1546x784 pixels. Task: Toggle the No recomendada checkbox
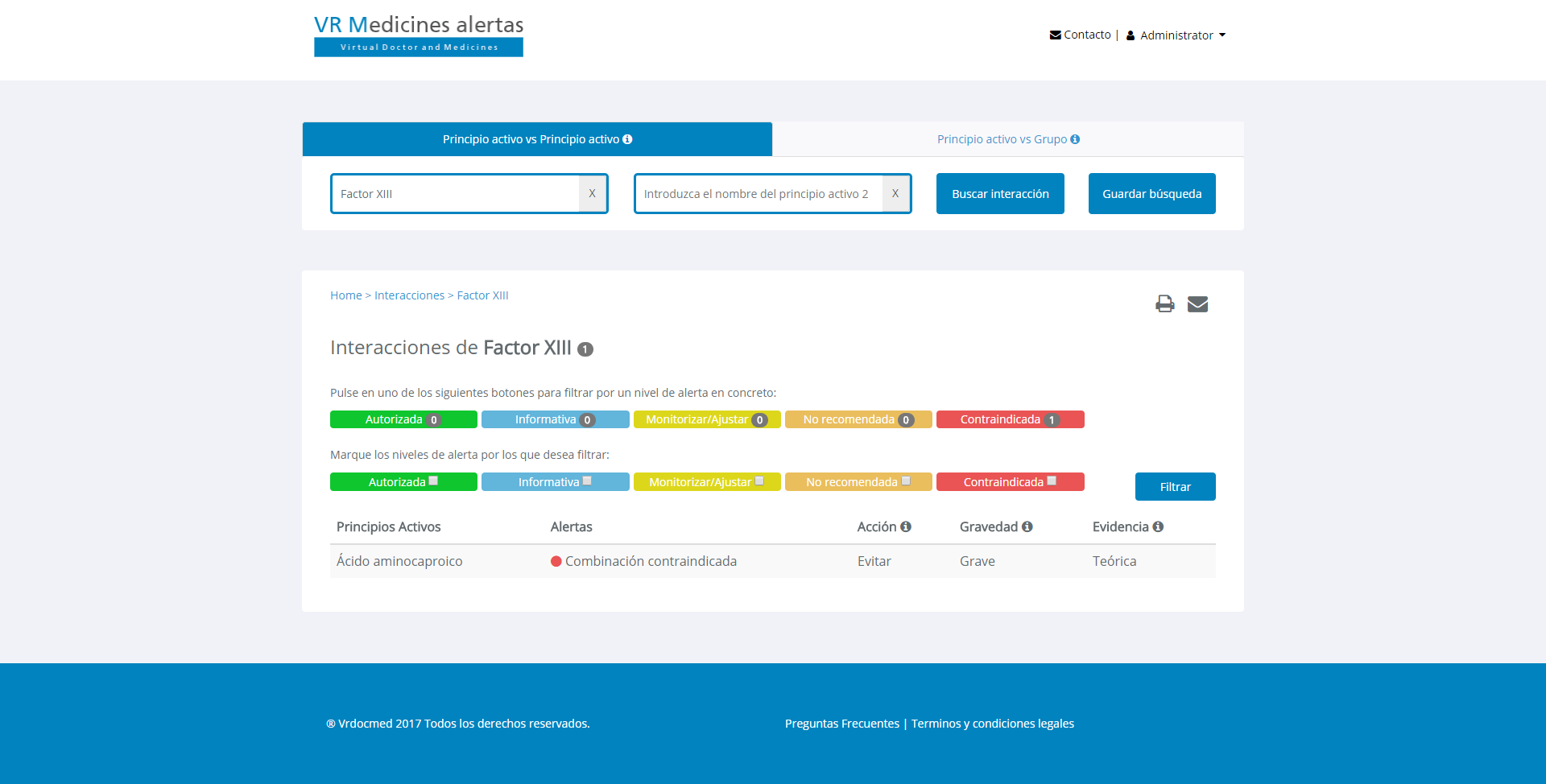click(906, 481)
